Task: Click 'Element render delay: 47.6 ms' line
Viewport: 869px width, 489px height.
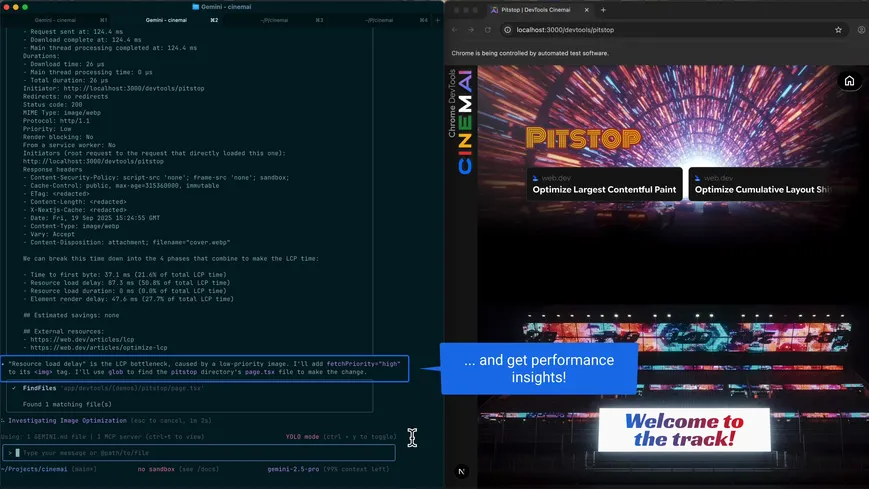Action: coord(128,299)
